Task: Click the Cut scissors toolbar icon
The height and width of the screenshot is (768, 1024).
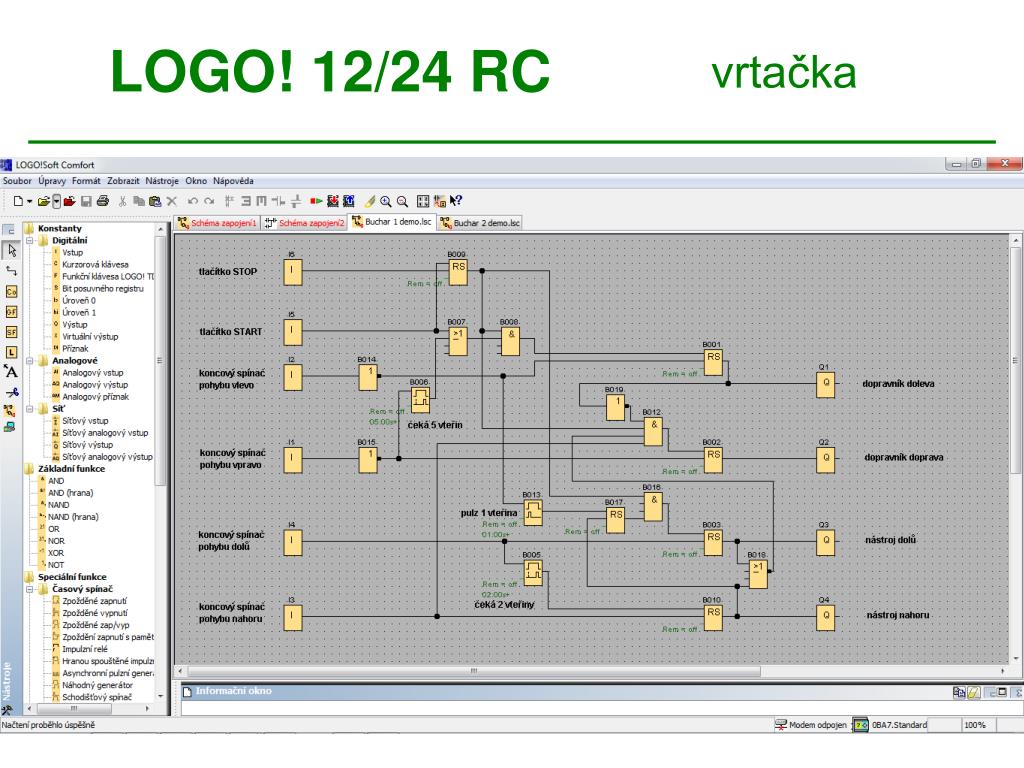Action: pos(122,201)
